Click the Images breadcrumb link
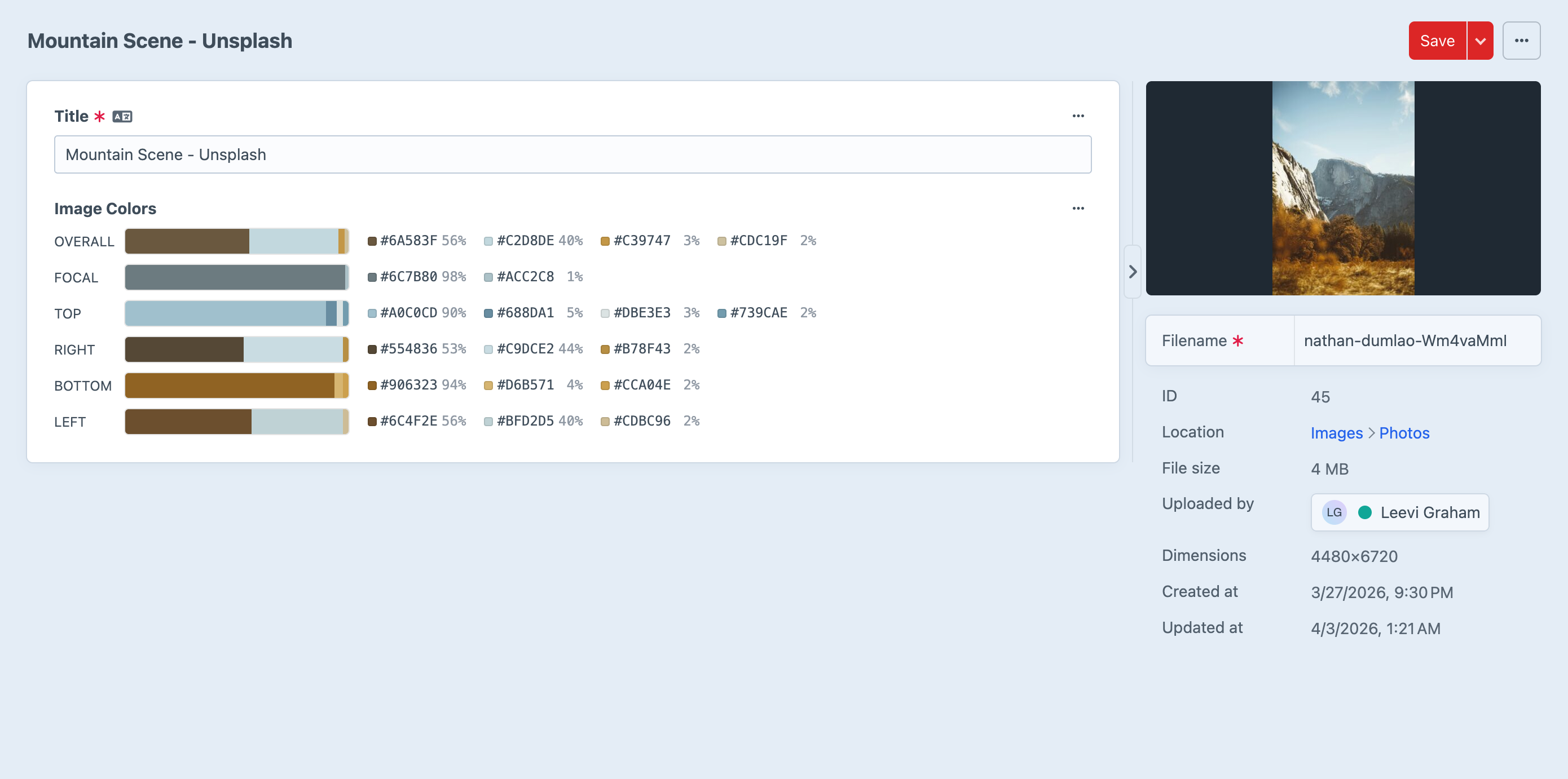 tap(1336, 432)
